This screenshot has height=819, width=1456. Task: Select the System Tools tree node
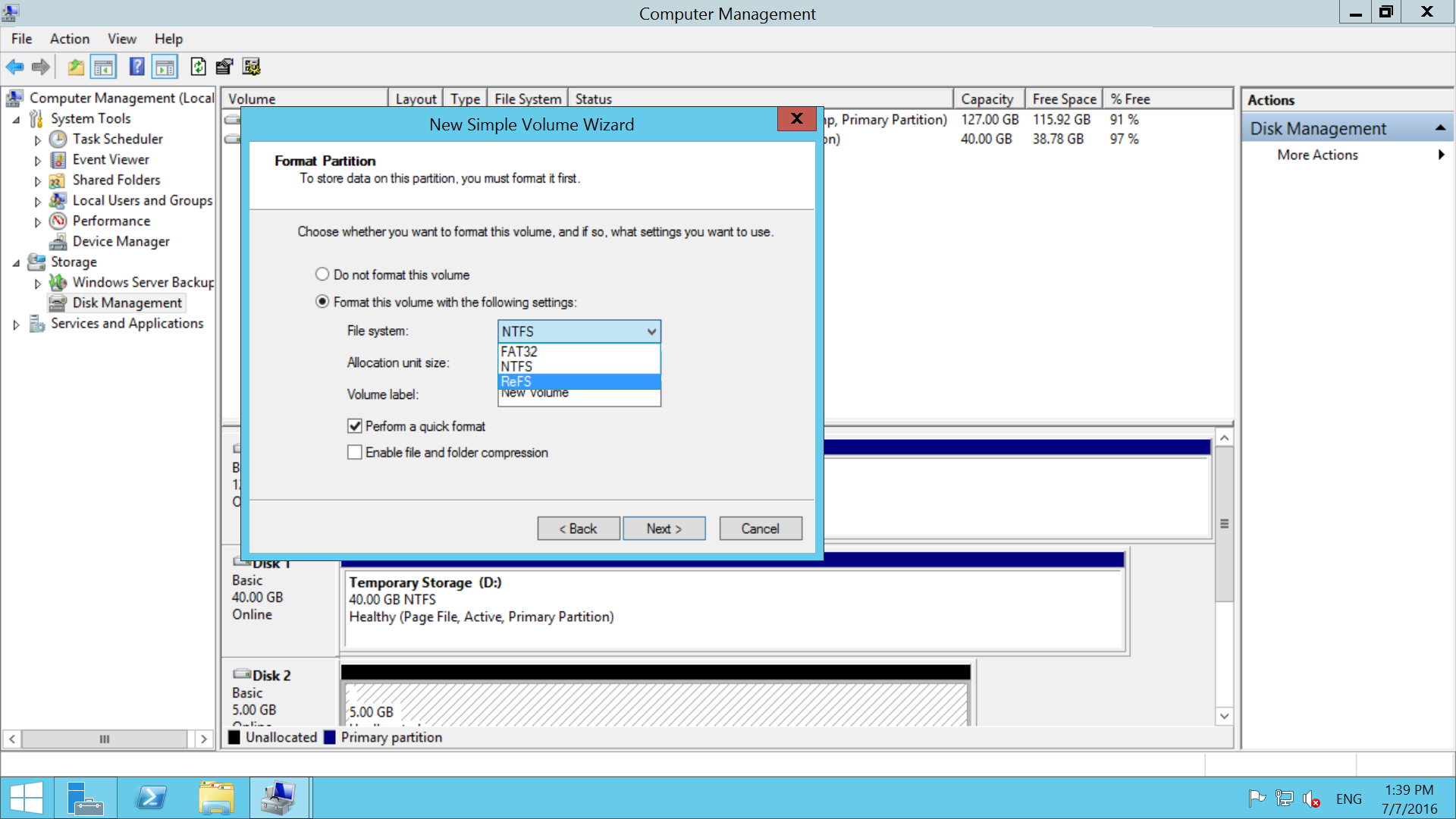(x=90, y=118)
